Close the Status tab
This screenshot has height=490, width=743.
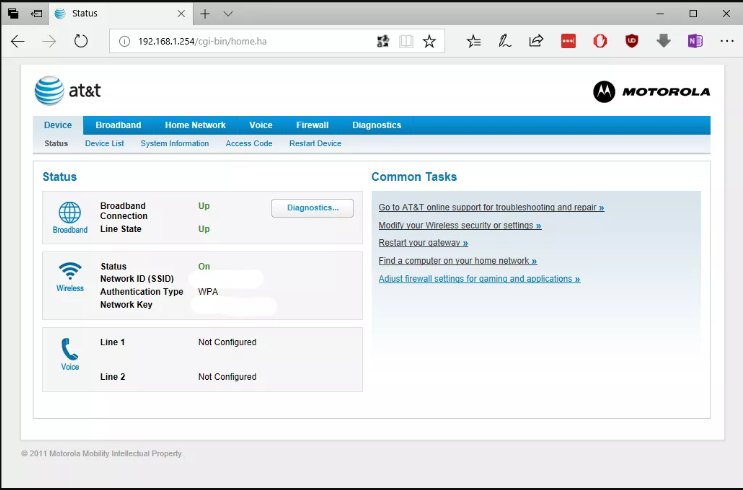coord(181,14)
